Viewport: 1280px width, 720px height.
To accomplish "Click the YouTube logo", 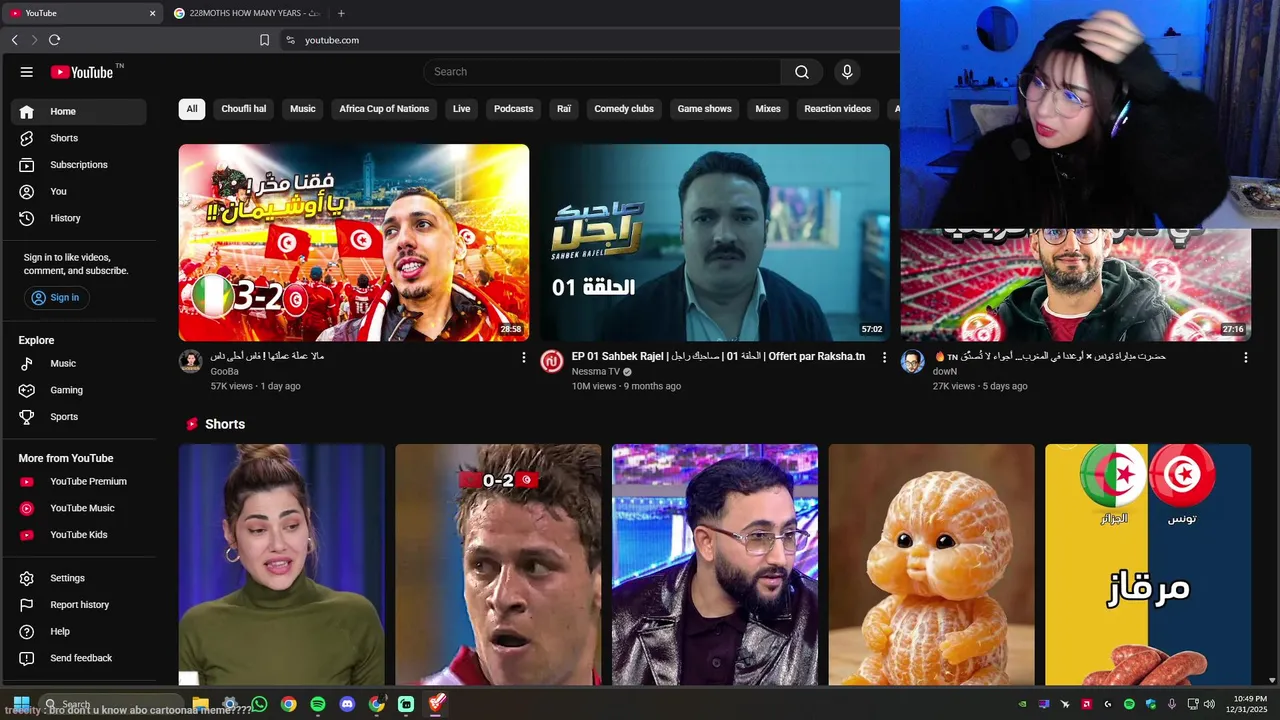I will pos(83,72).
